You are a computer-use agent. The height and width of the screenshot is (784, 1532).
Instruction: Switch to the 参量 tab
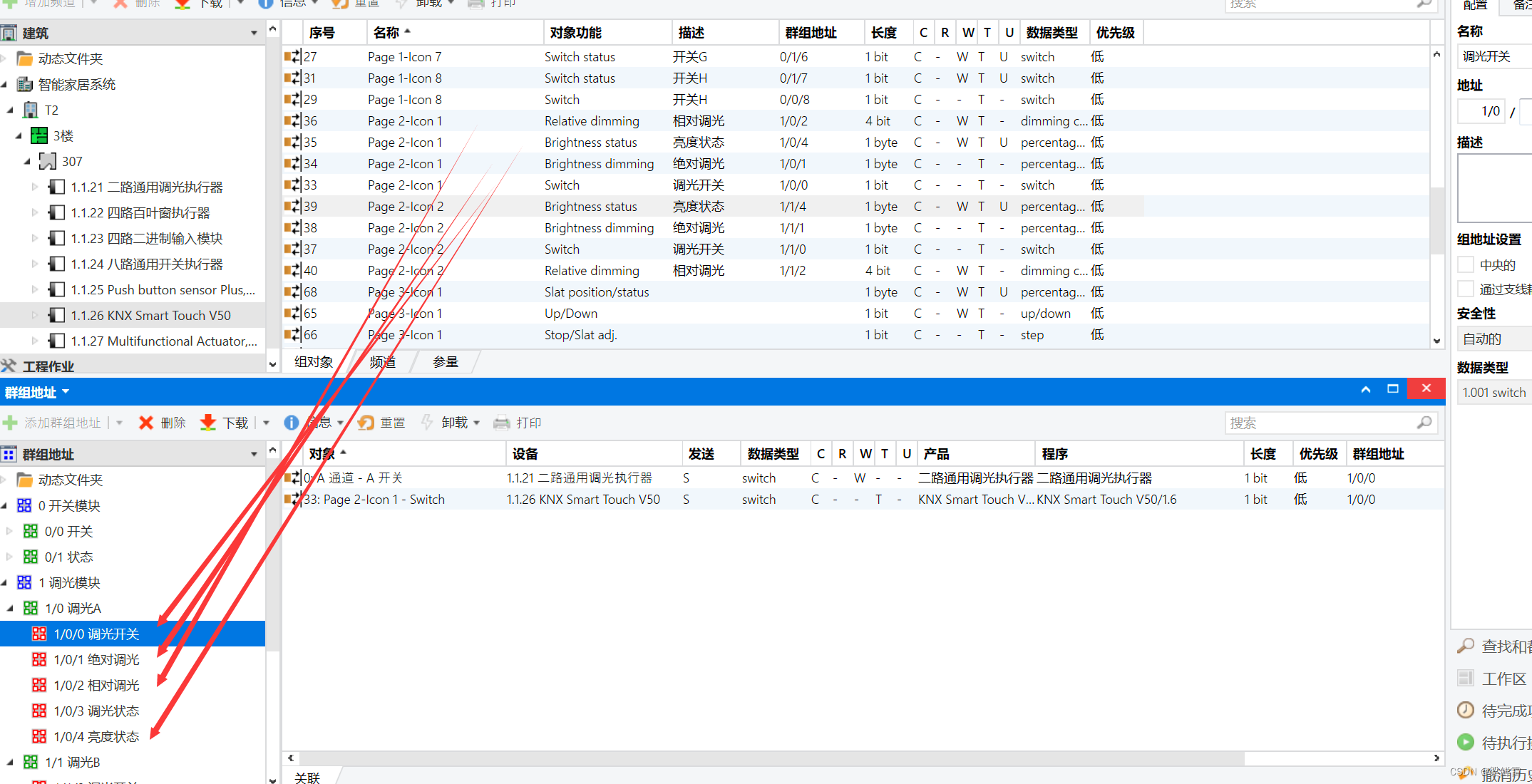[x=446, y=362]
